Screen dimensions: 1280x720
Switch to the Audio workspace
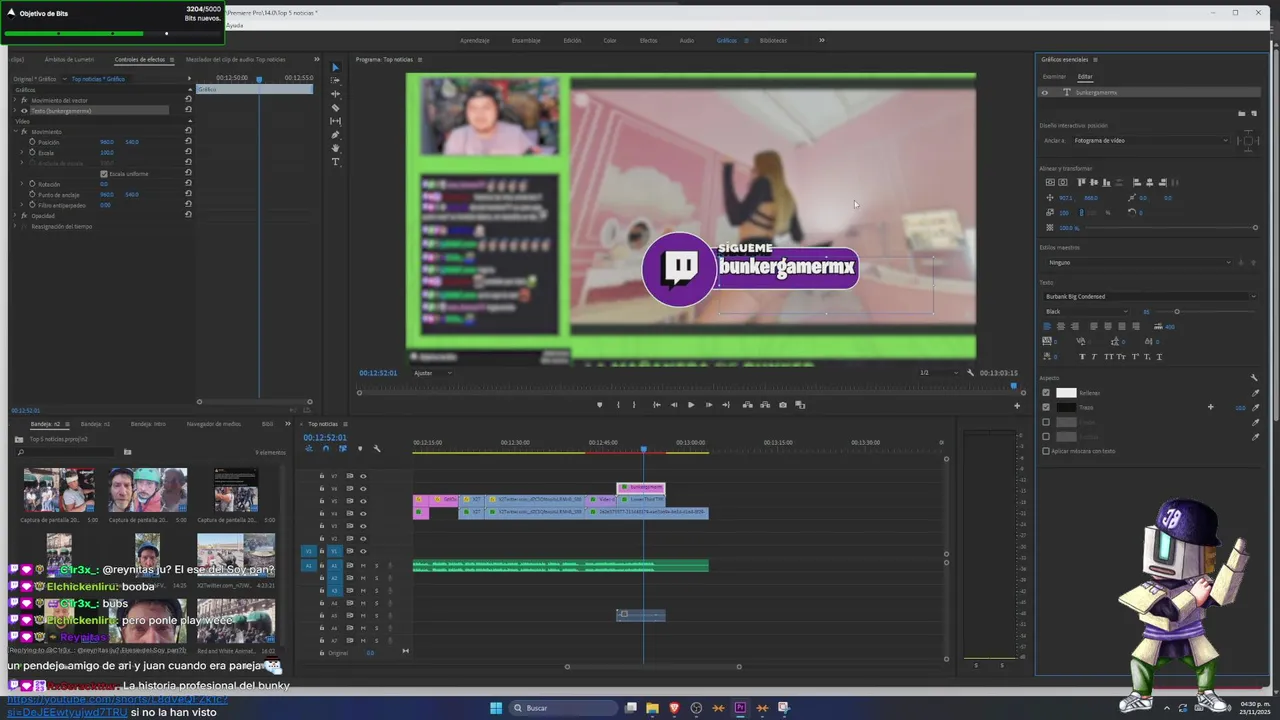click(x=687, y=40)
